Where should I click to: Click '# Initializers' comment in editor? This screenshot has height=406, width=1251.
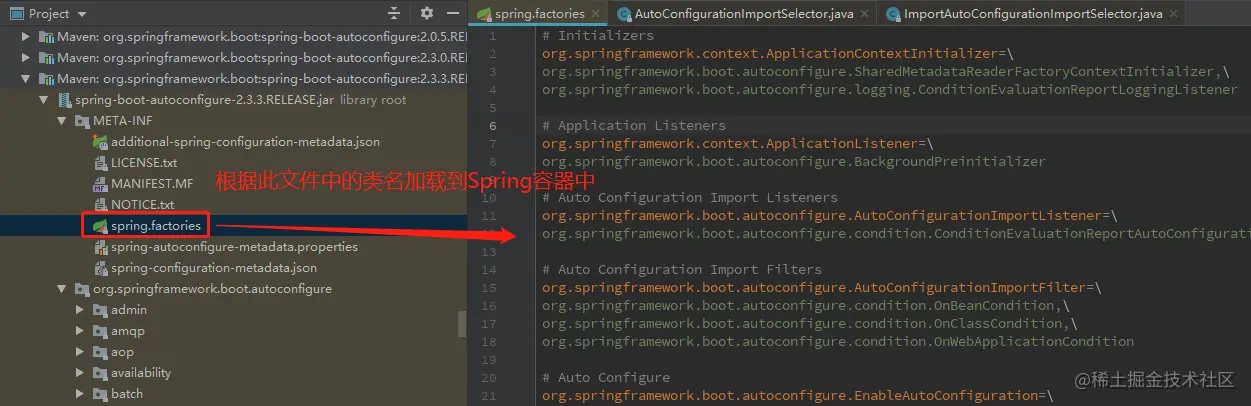tap(598, 36)
